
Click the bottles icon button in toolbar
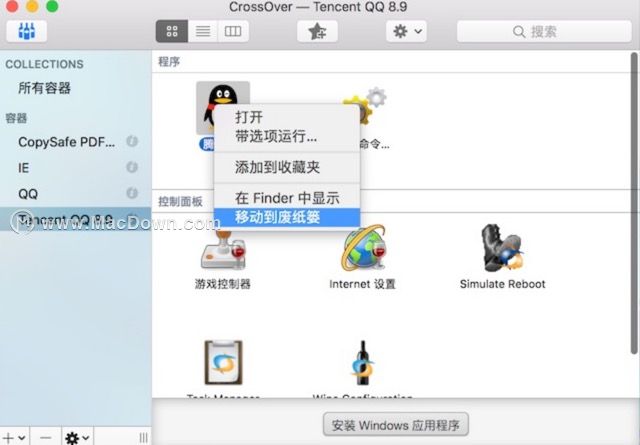pos(27,31)
